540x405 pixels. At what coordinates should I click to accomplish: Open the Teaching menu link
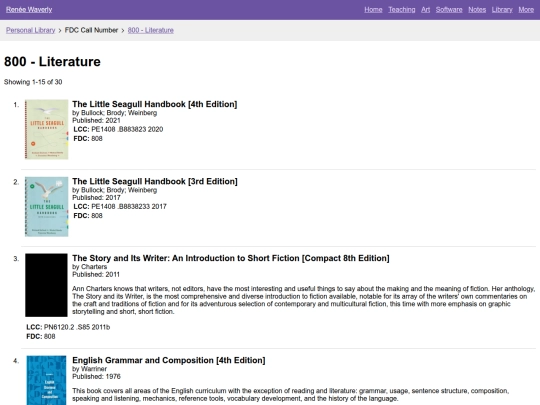point(402,10)
